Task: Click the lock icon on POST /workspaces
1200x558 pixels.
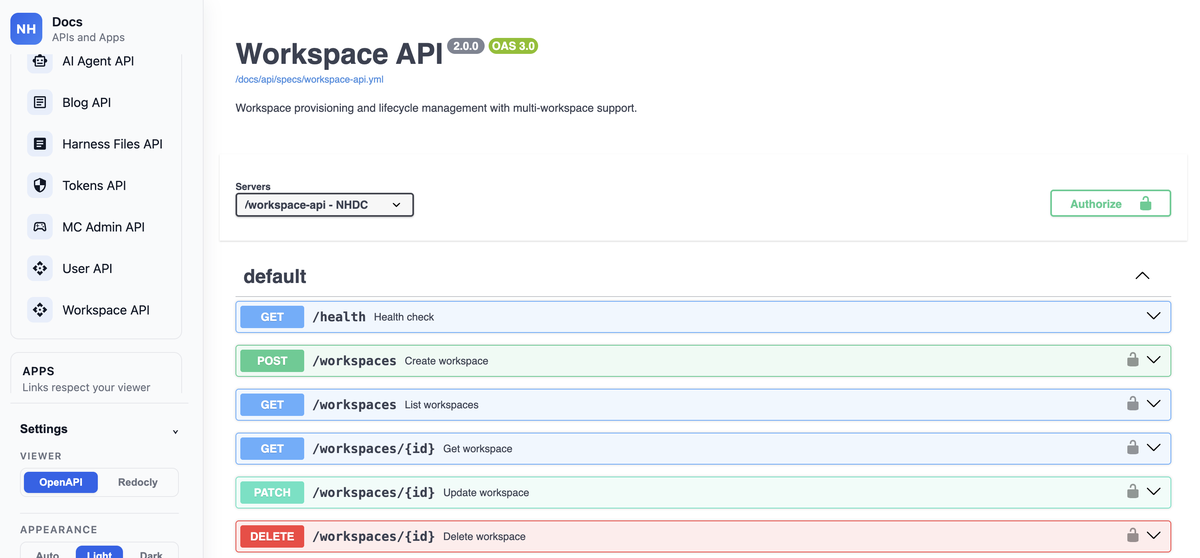Action: pos(1133,360)
